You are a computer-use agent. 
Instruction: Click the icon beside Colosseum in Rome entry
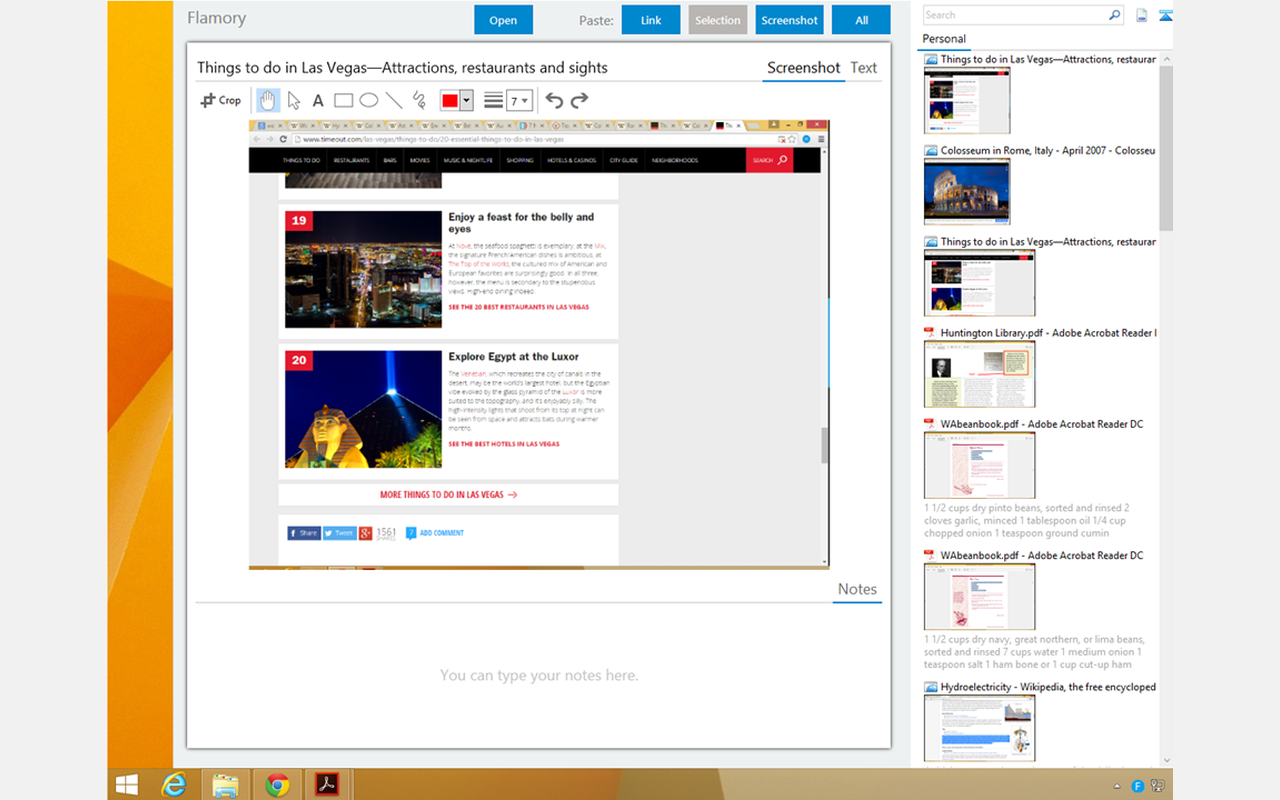pyautogui.click(x=930, y=151)
